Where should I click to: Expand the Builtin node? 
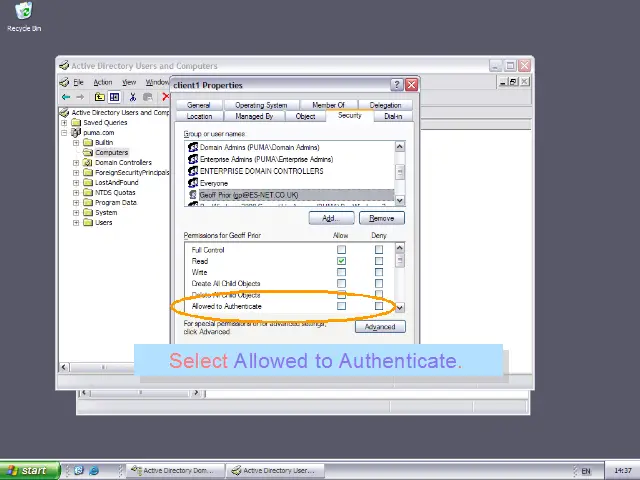[76, 142]
